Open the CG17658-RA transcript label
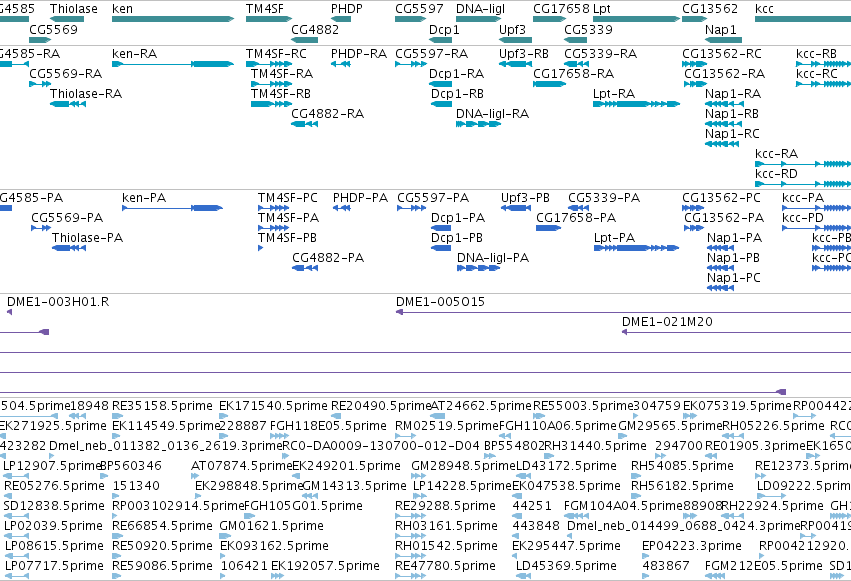 574,73
